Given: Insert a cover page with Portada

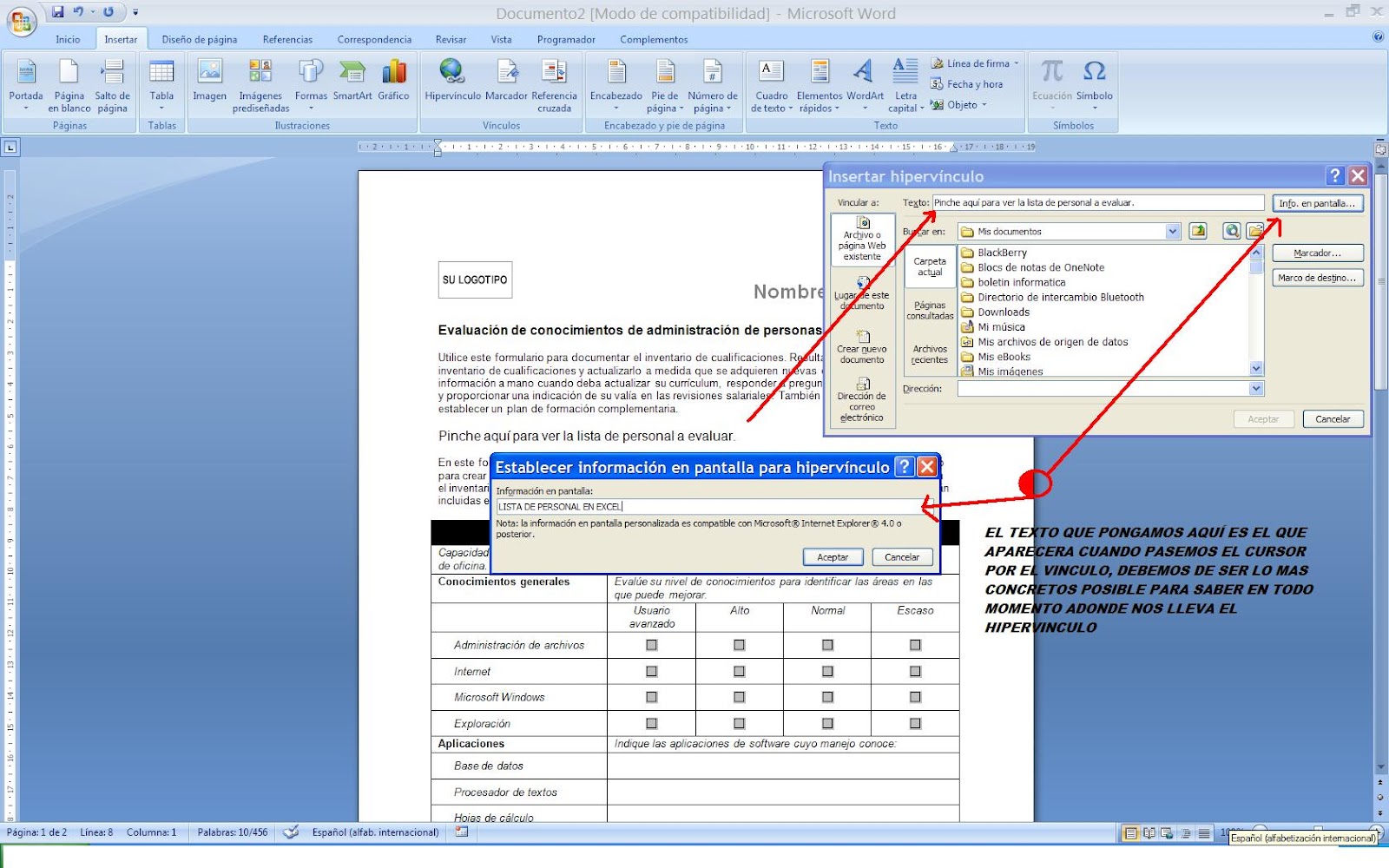Looking at the screenshot, I should tap(26, 85).
